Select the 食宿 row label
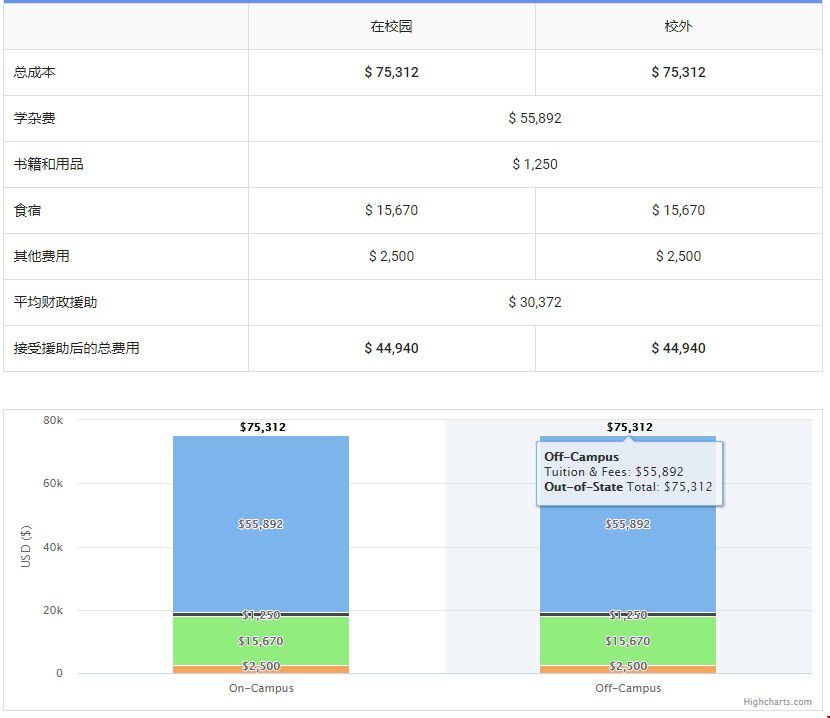 pos(28,210)
